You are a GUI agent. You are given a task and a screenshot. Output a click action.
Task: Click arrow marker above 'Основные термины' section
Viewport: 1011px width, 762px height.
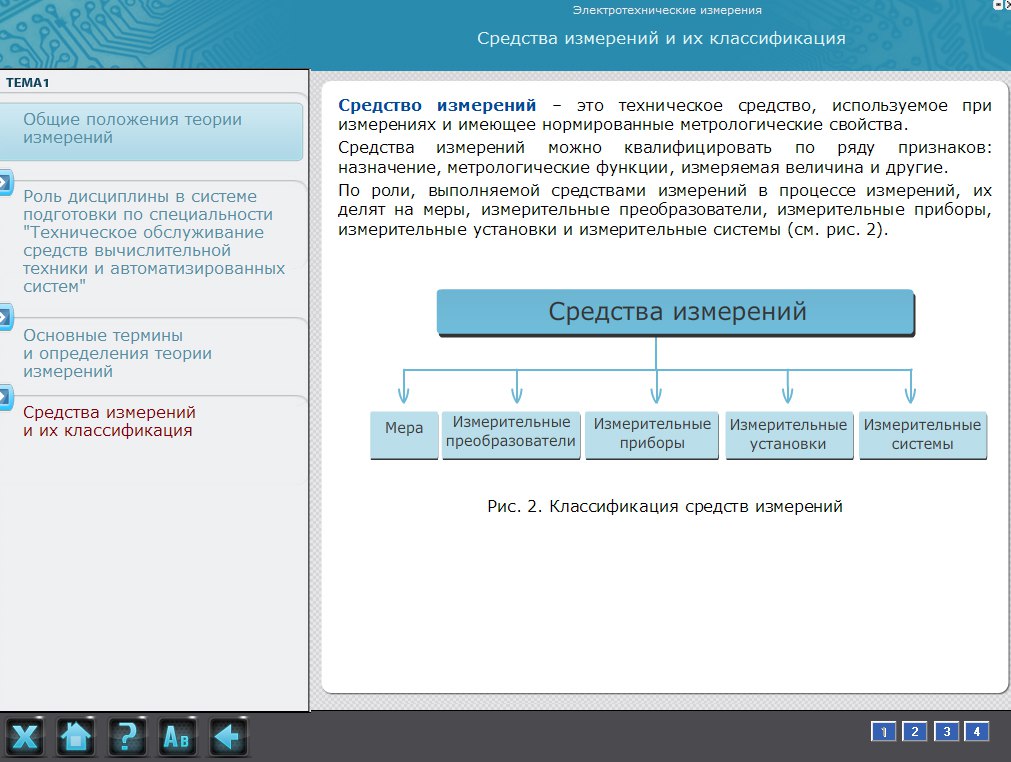pos(5,318)
